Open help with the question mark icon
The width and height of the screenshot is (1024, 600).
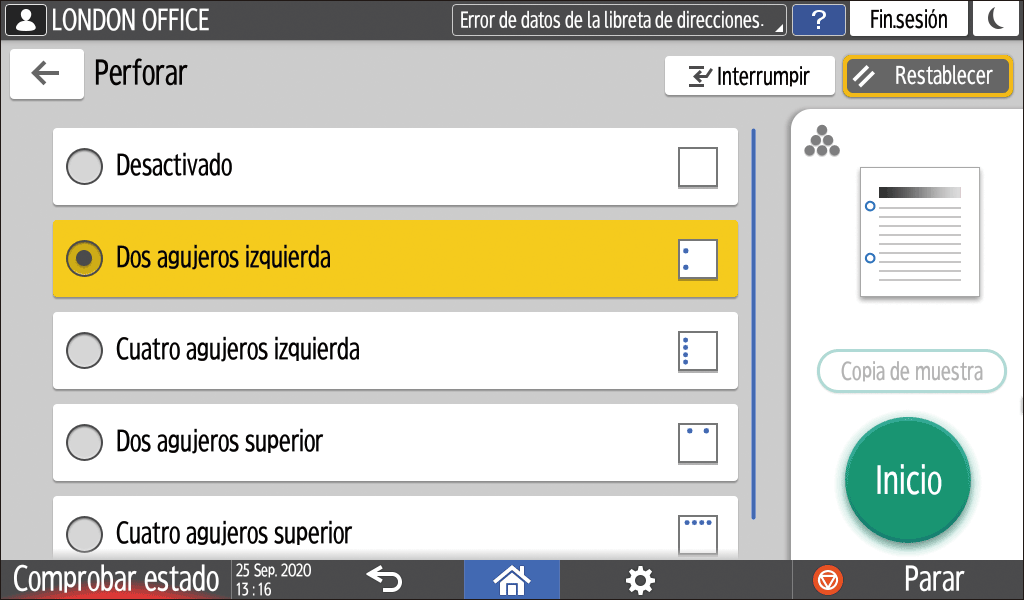(x=818, y=20)
